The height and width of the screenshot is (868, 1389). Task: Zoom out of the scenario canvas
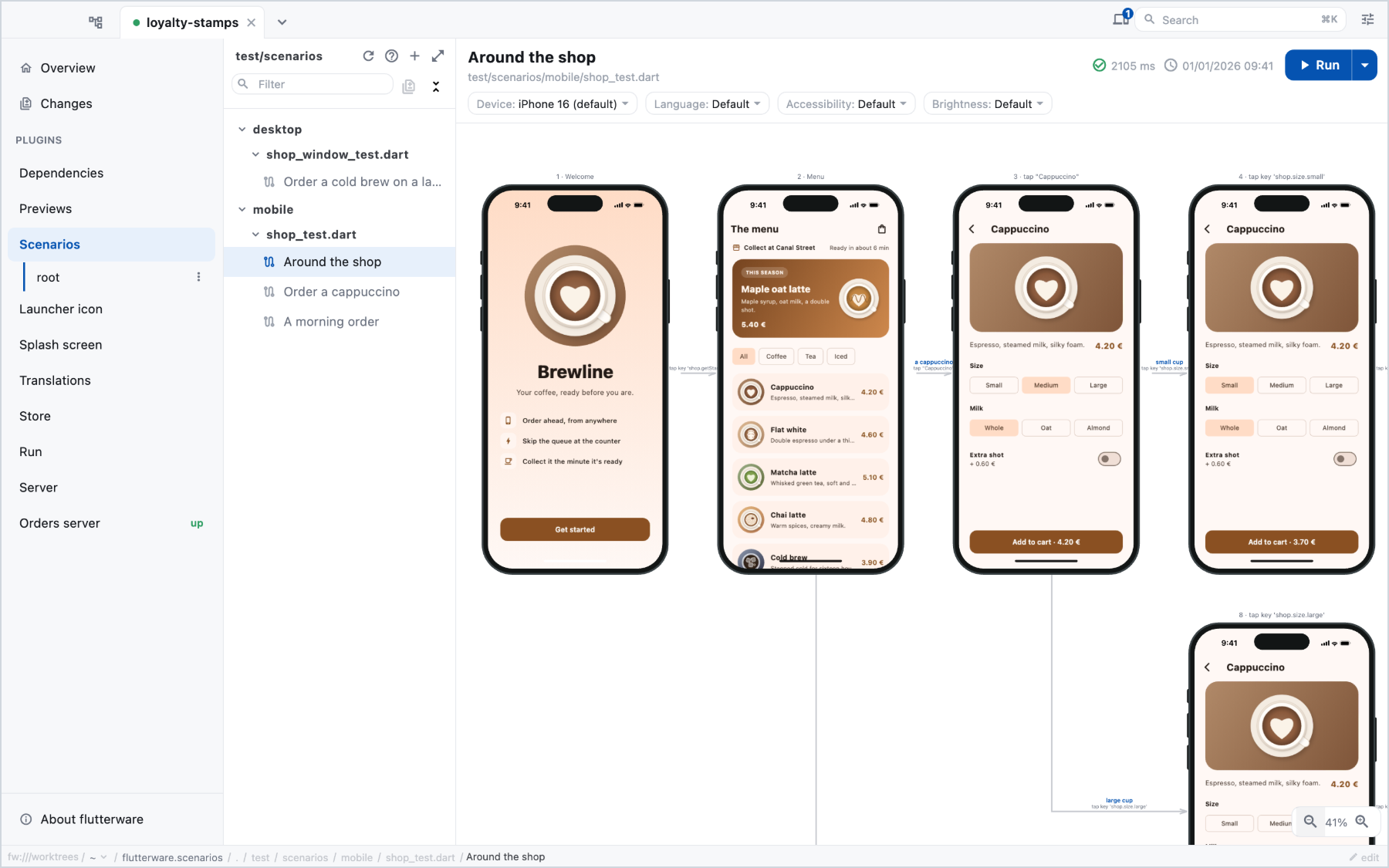click(x=1310, y=822)
